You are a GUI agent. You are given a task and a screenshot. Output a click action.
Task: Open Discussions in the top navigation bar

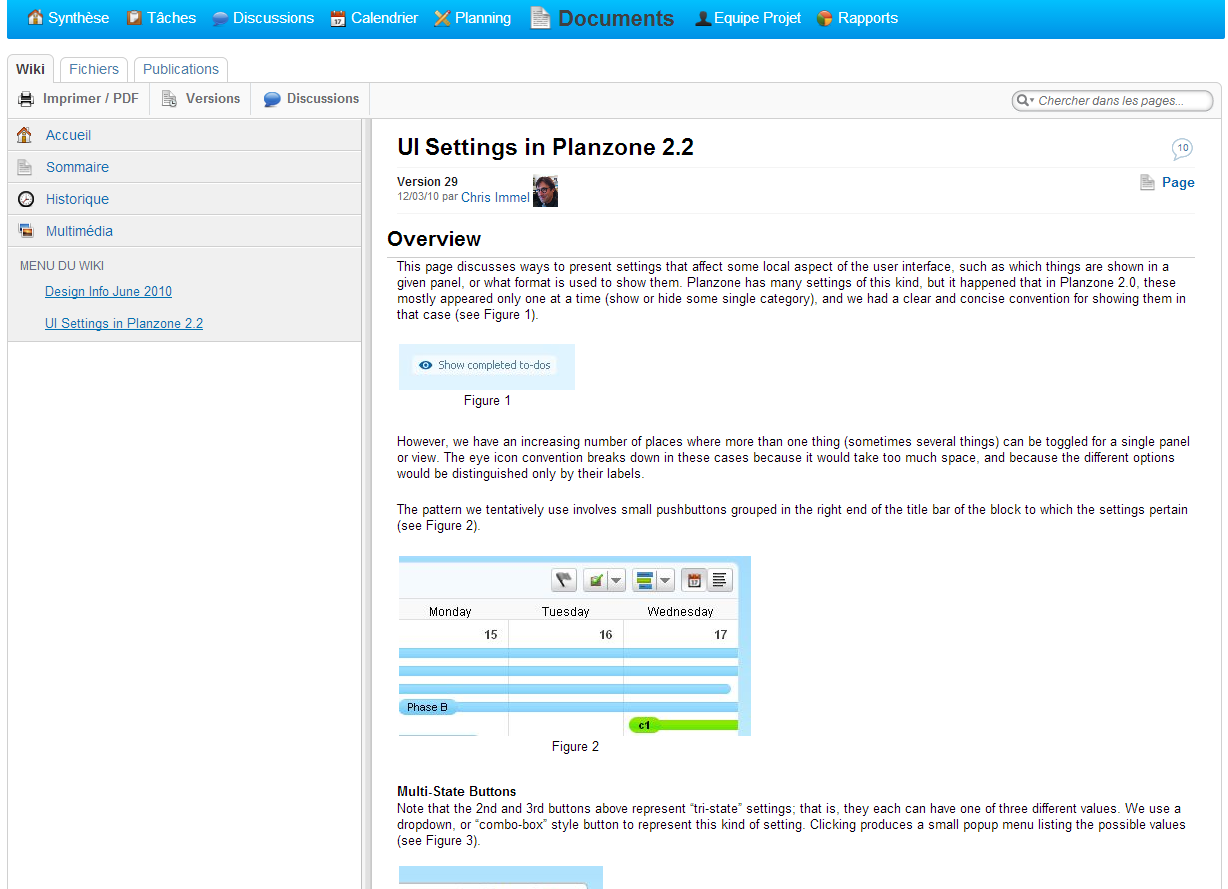point(263,18)
